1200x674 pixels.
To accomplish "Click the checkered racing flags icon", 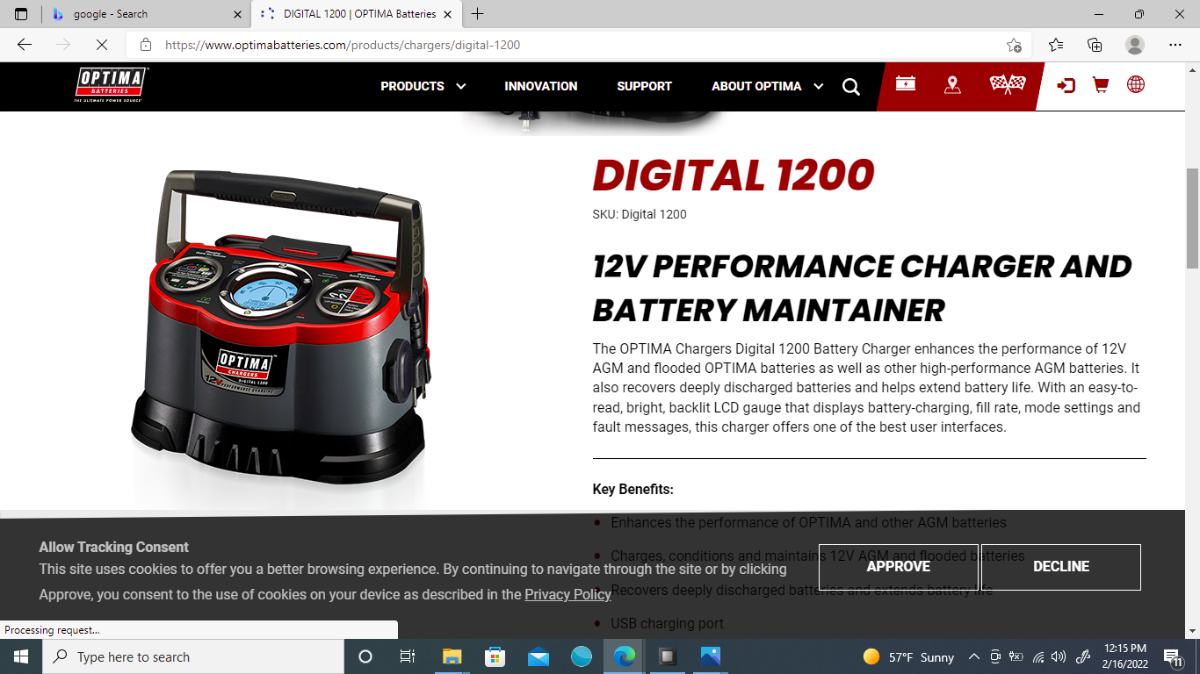I will 1007,85.
